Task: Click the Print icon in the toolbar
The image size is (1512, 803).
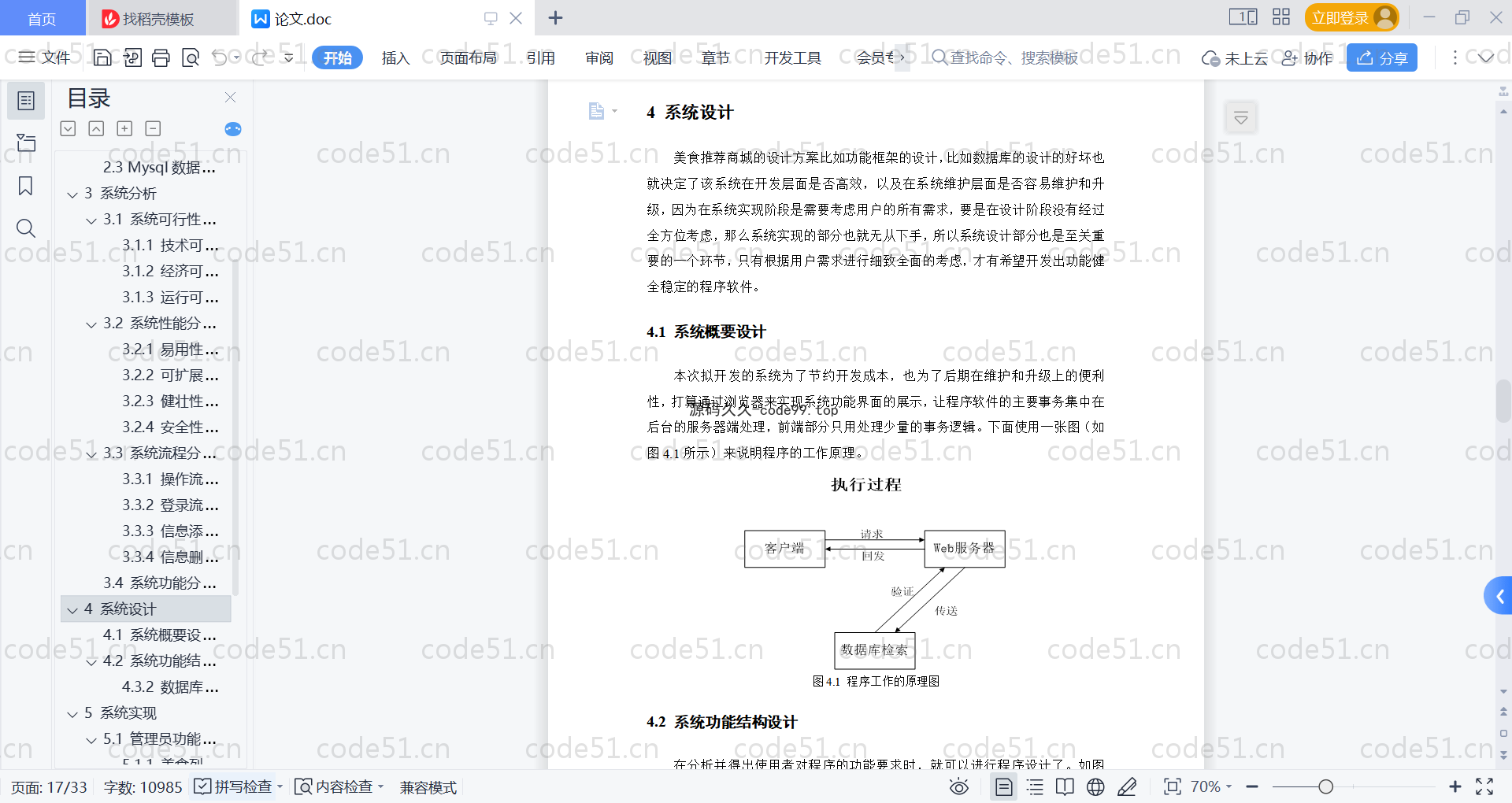Action: 161,57
